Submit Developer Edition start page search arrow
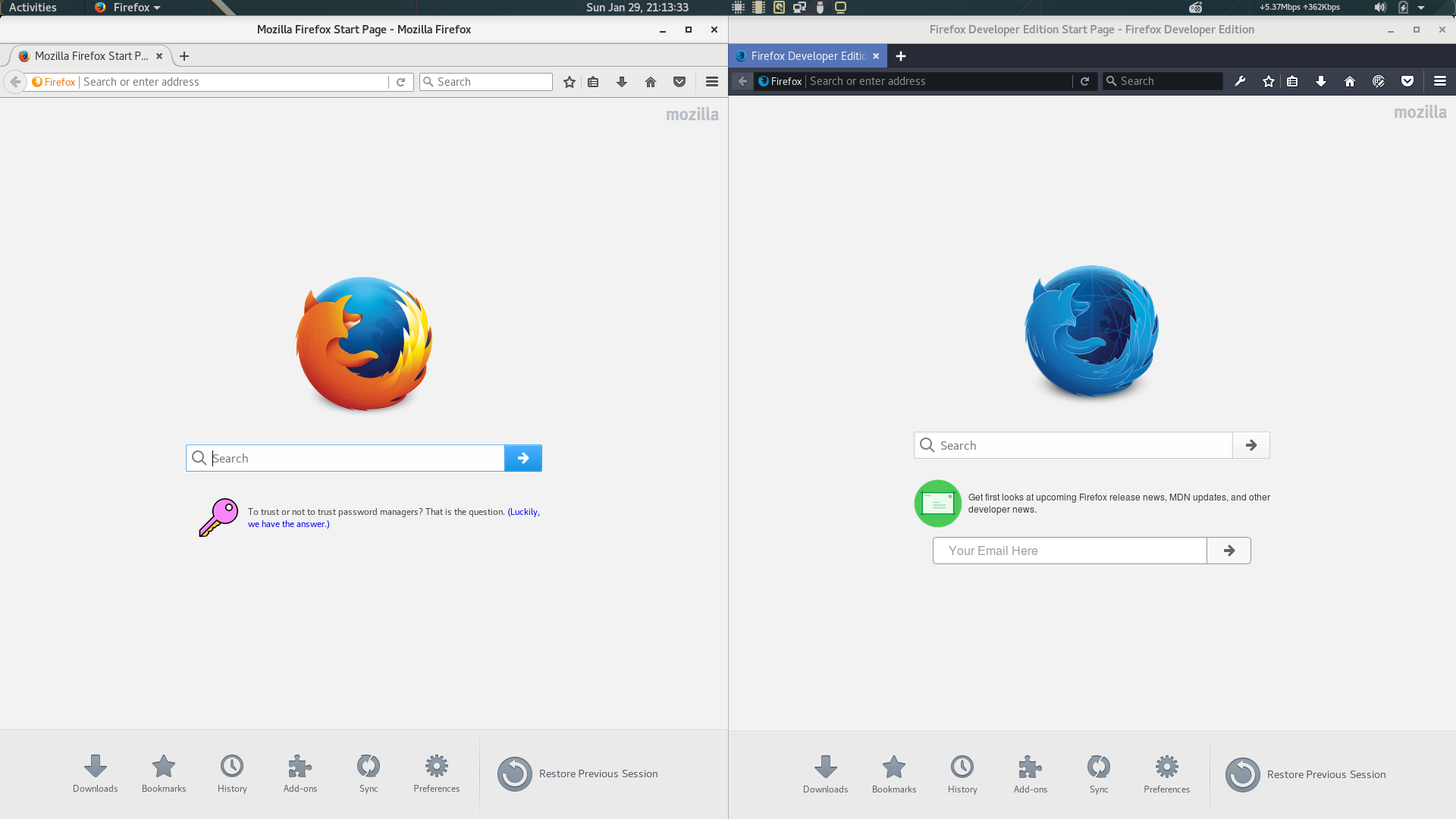This screenshot has height=819, width=1456. tap(1251, 445)
